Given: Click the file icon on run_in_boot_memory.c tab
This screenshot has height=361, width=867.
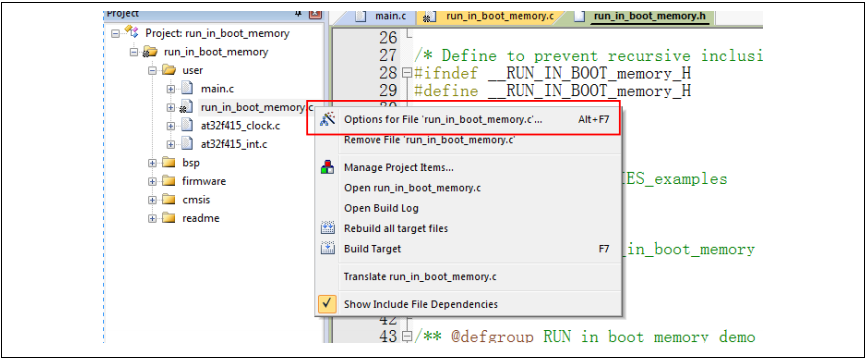Looking at the screenshot, I should (430, 17).
